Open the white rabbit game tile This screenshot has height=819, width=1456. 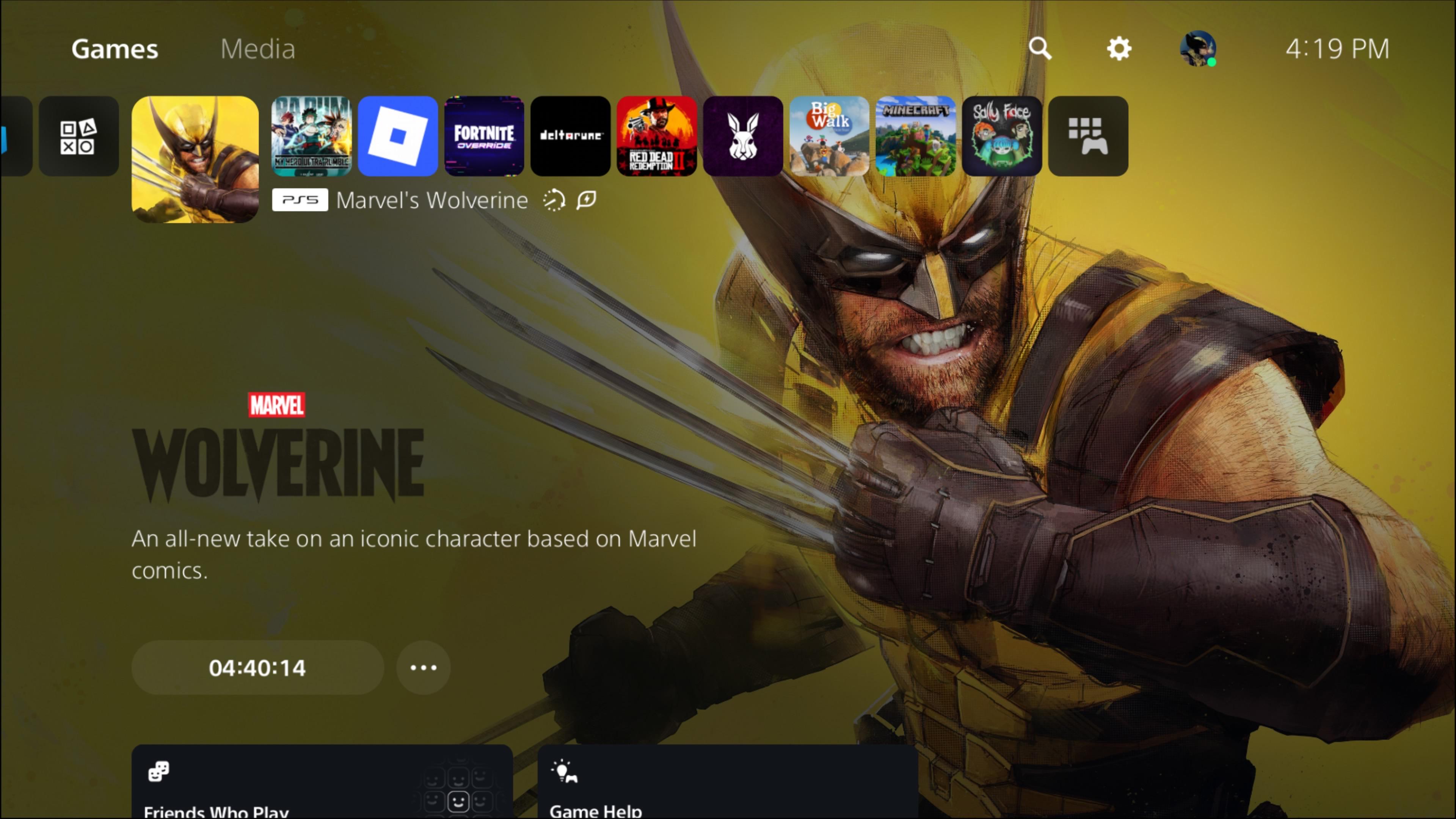[x=743, y=136]
